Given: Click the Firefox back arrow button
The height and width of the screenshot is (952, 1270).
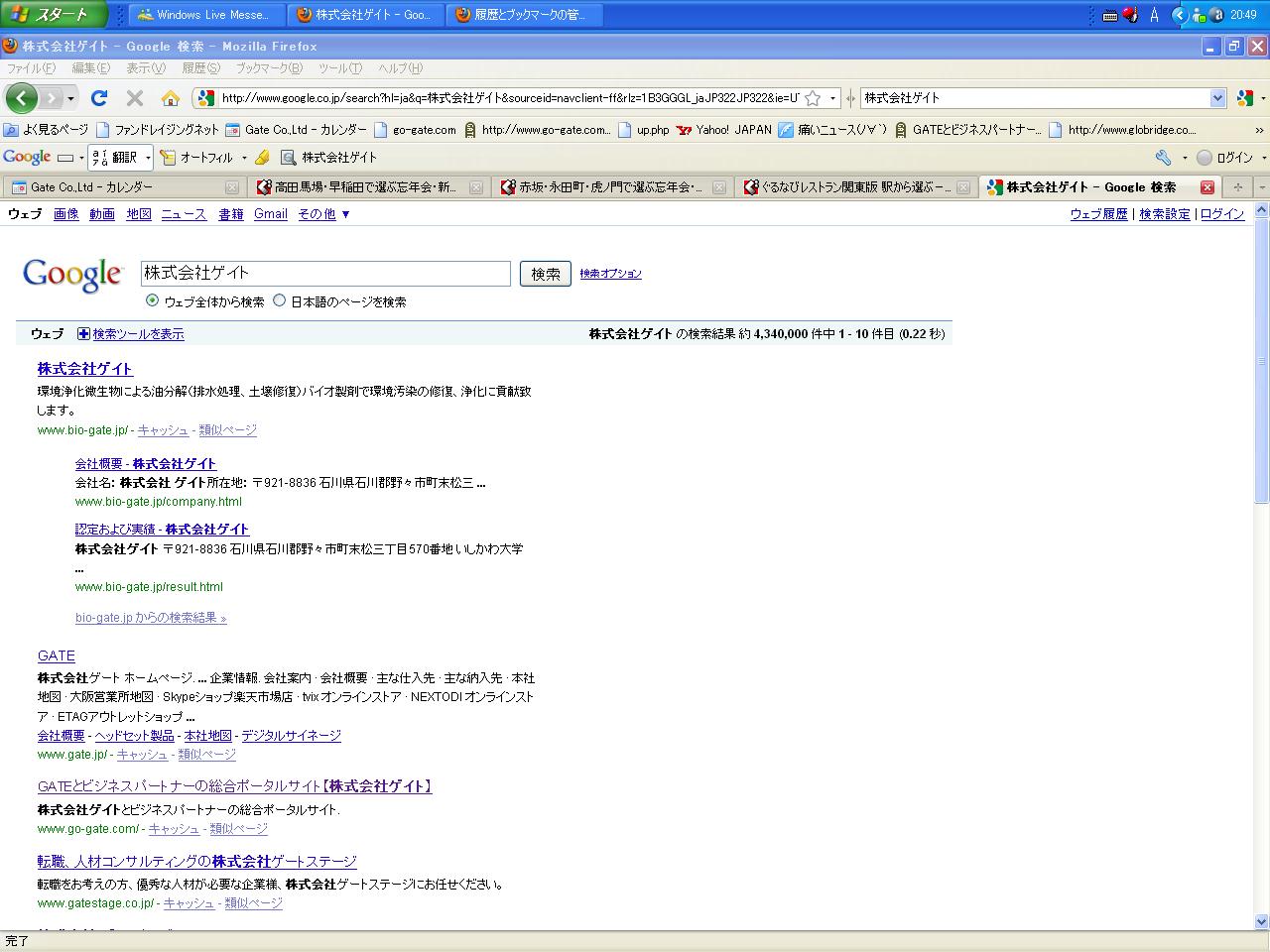Looking at the screenshot, I should point(21,98).
